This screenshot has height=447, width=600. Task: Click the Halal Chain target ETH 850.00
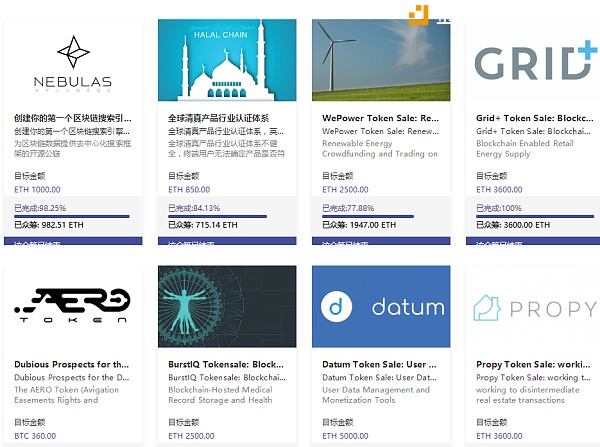click(x=189, y=189)
